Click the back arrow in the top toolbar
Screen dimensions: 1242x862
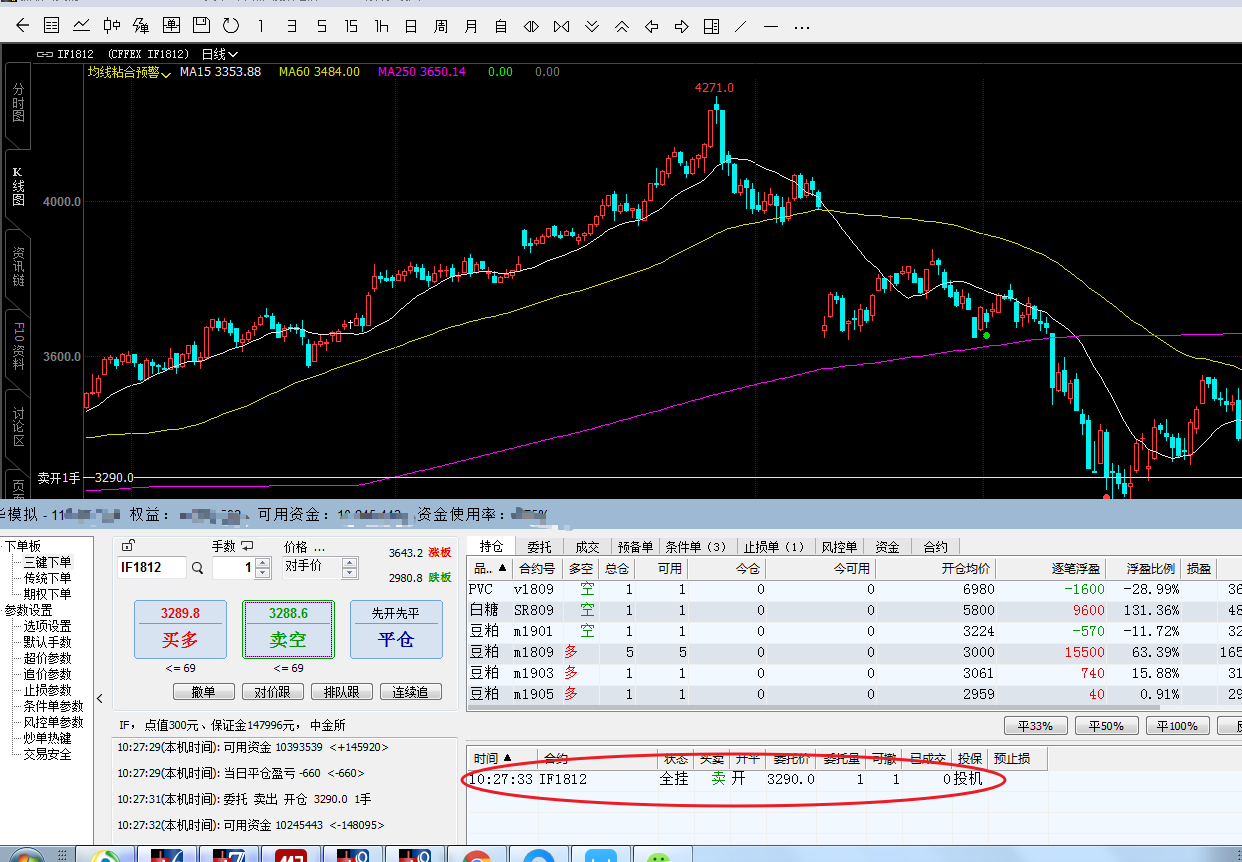(22, 25)
